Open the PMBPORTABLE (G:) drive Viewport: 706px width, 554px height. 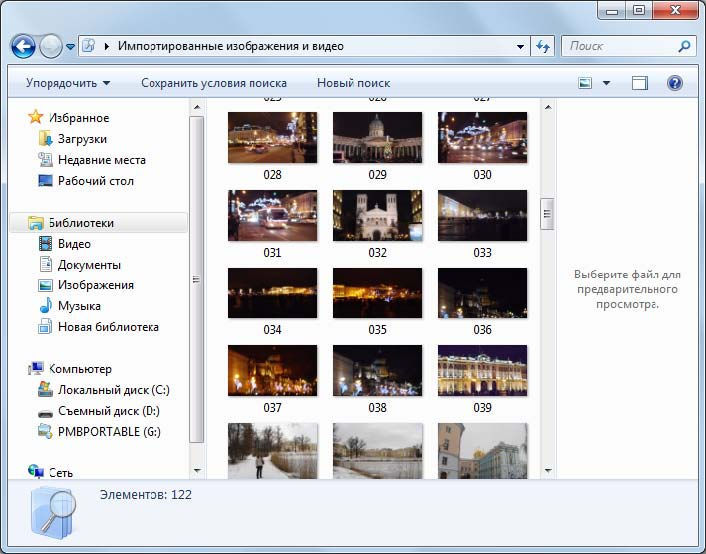pos(108,432)
